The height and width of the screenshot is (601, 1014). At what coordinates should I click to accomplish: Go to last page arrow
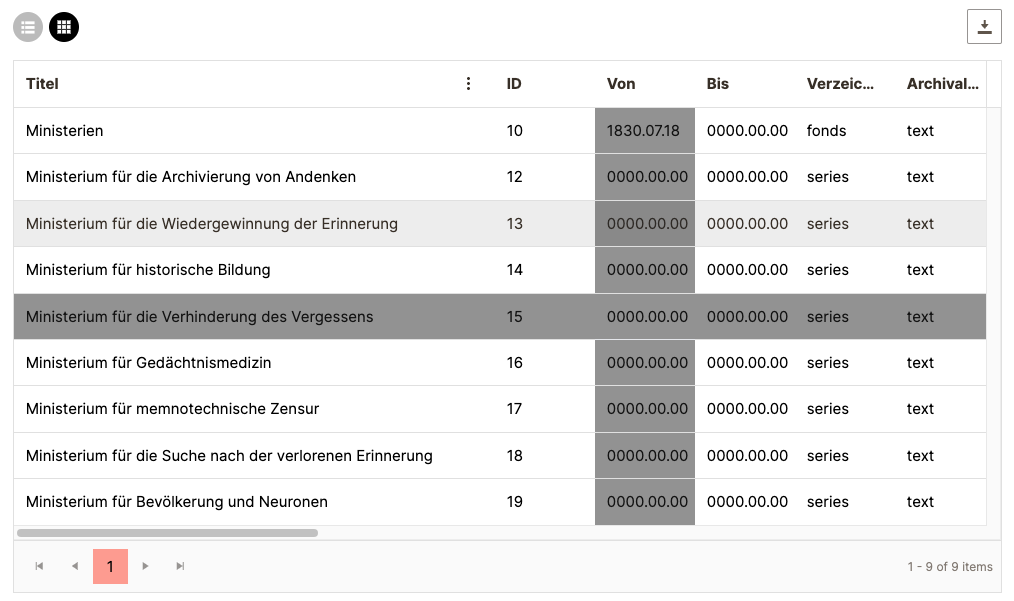click(180, 566)
